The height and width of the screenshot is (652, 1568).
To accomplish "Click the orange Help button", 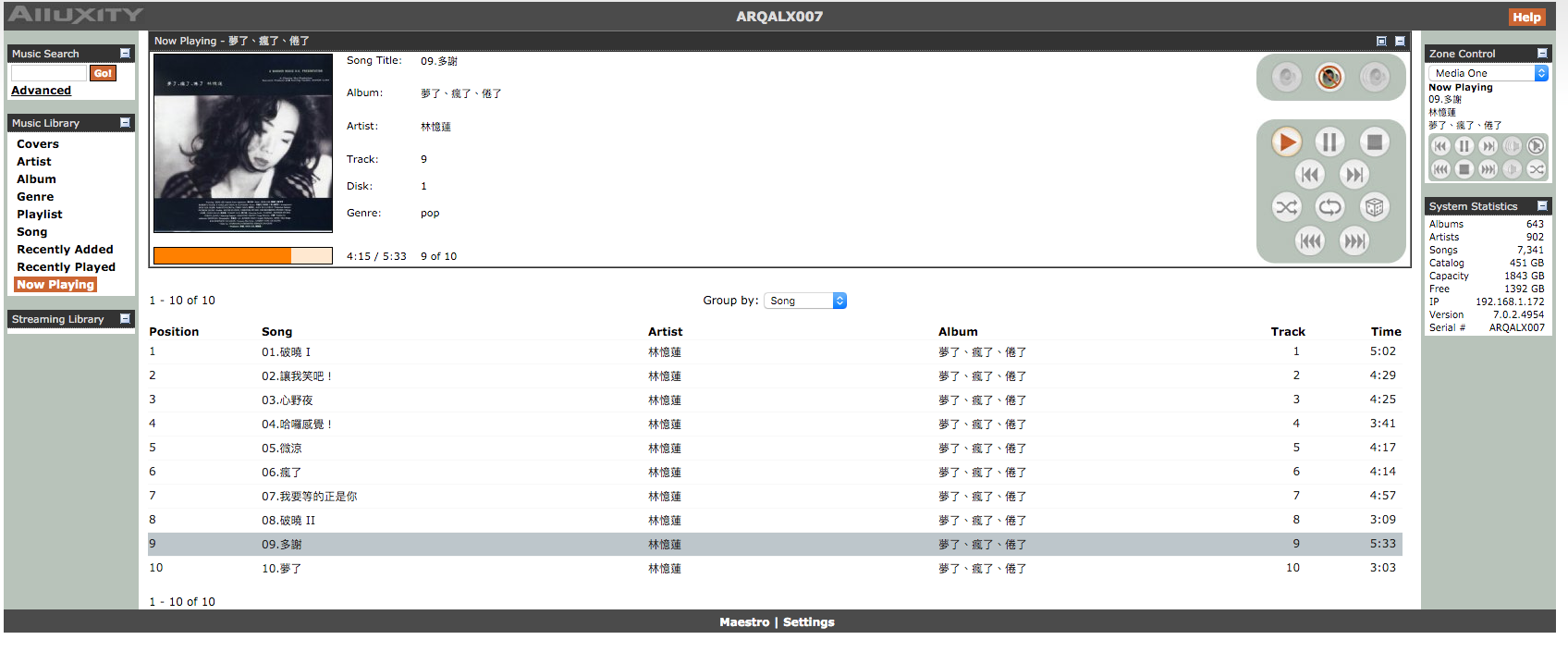I will [1525, 17].
